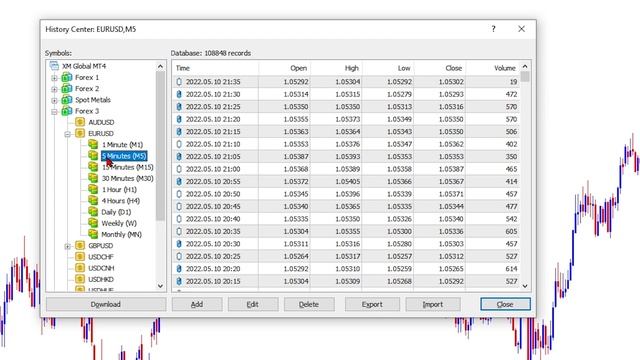Click the Forex 1 group folder icon
Screen dimensions: 640x360
coord(67,77)
